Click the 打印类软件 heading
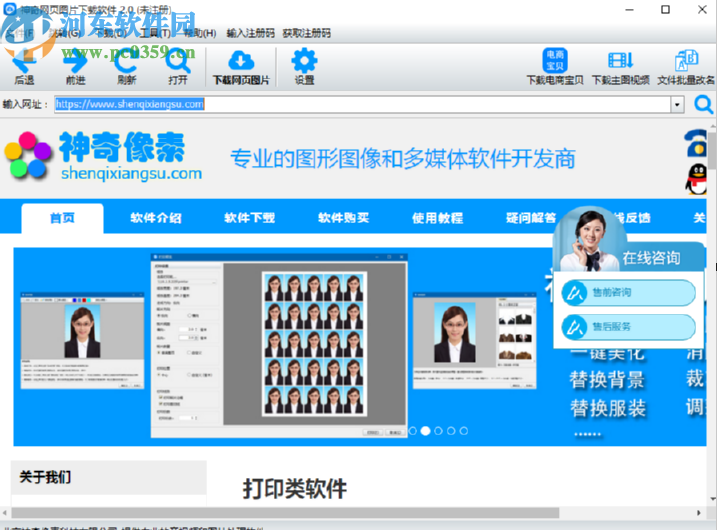Screen dimensions: 717x530 (295, 489)
